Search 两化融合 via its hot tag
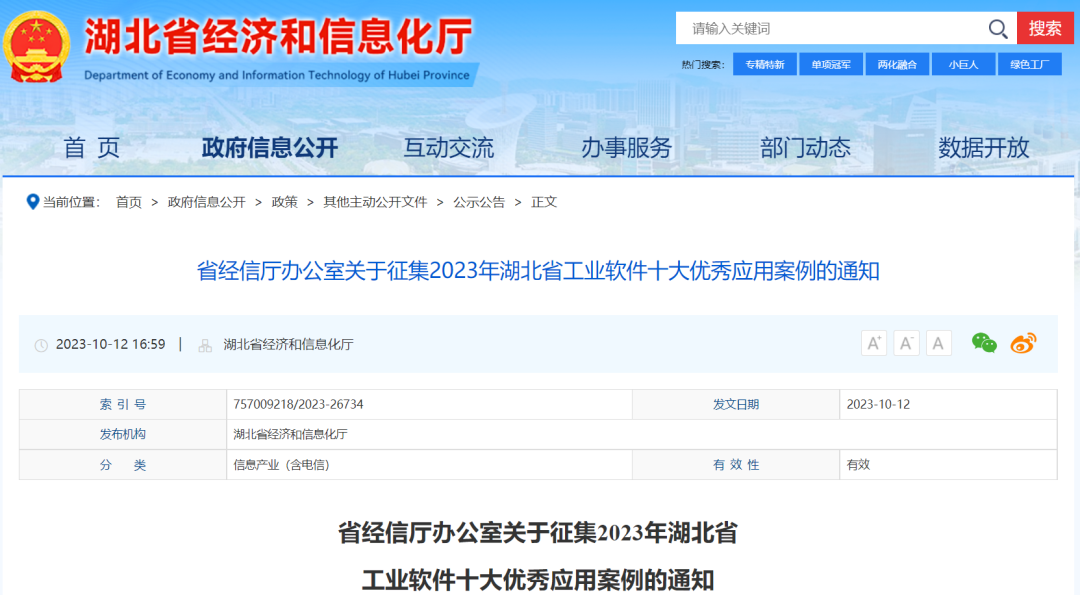 [897, 63]
